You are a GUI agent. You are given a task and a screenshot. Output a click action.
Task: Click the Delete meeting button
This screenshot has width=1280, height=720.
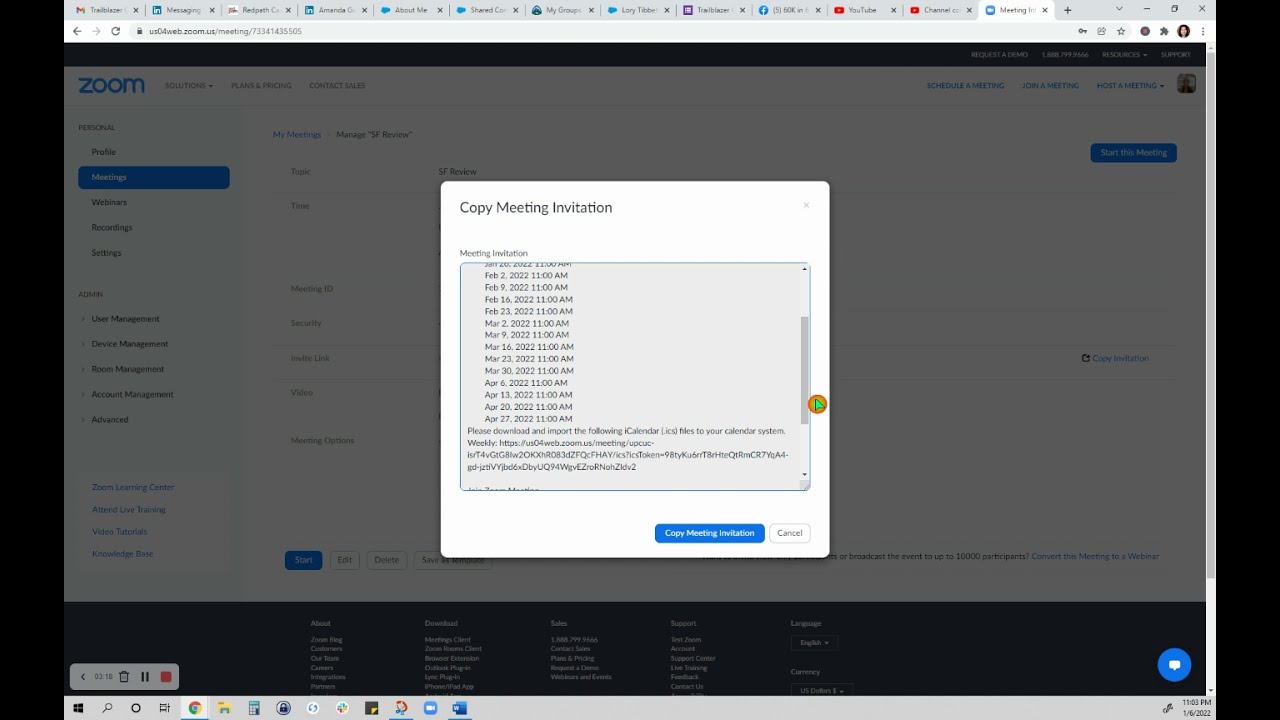tap(387, 560)
